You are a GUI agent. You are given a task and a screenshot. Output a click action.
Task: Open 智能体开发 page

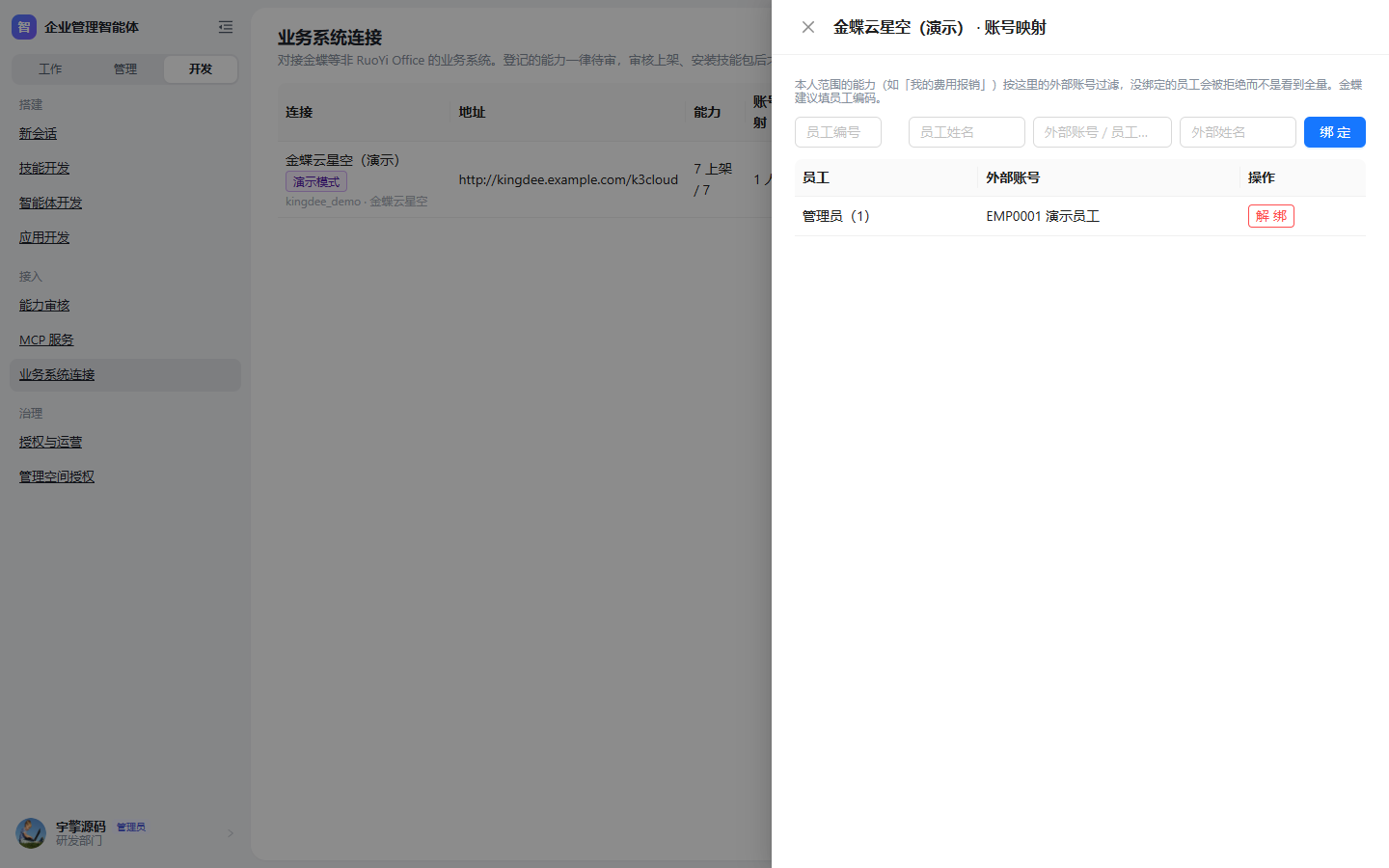point(51,203)
